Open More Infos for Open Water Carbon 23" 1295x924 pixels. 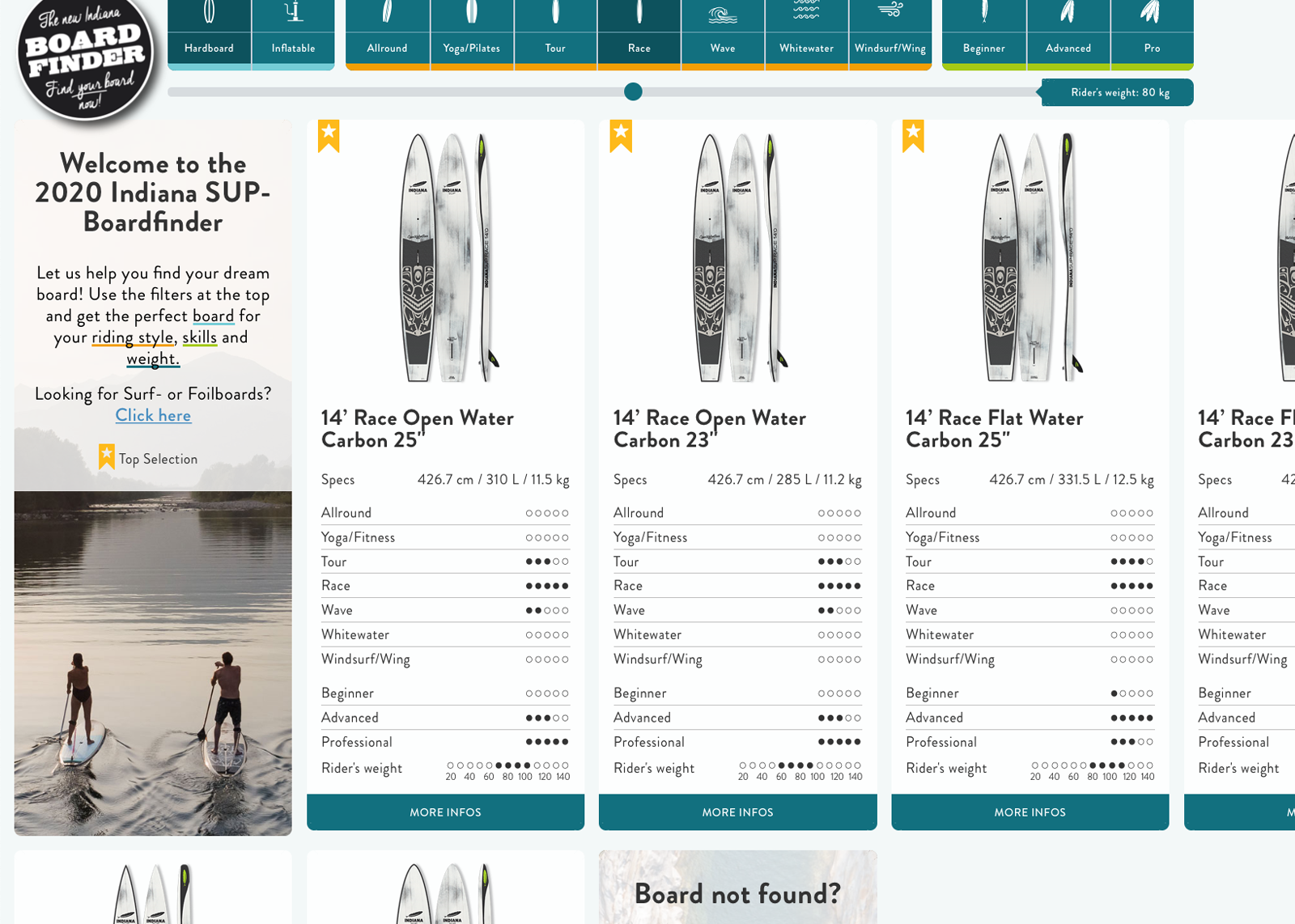coord(737,812)
